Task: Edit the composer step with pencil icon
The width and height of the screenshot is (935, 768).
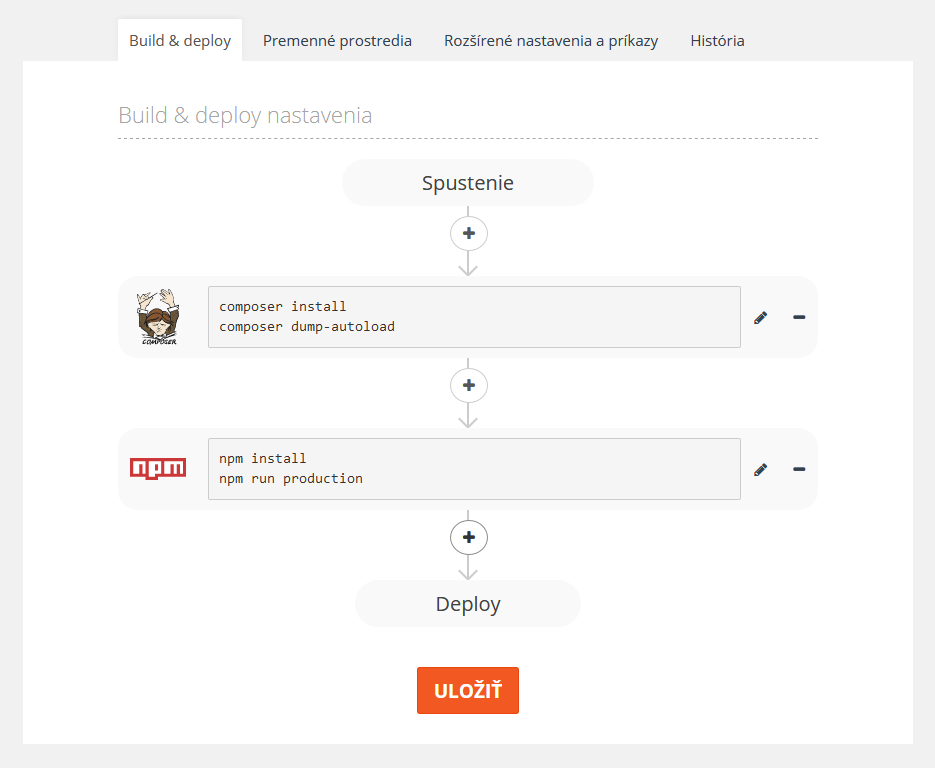Action: 761,317
